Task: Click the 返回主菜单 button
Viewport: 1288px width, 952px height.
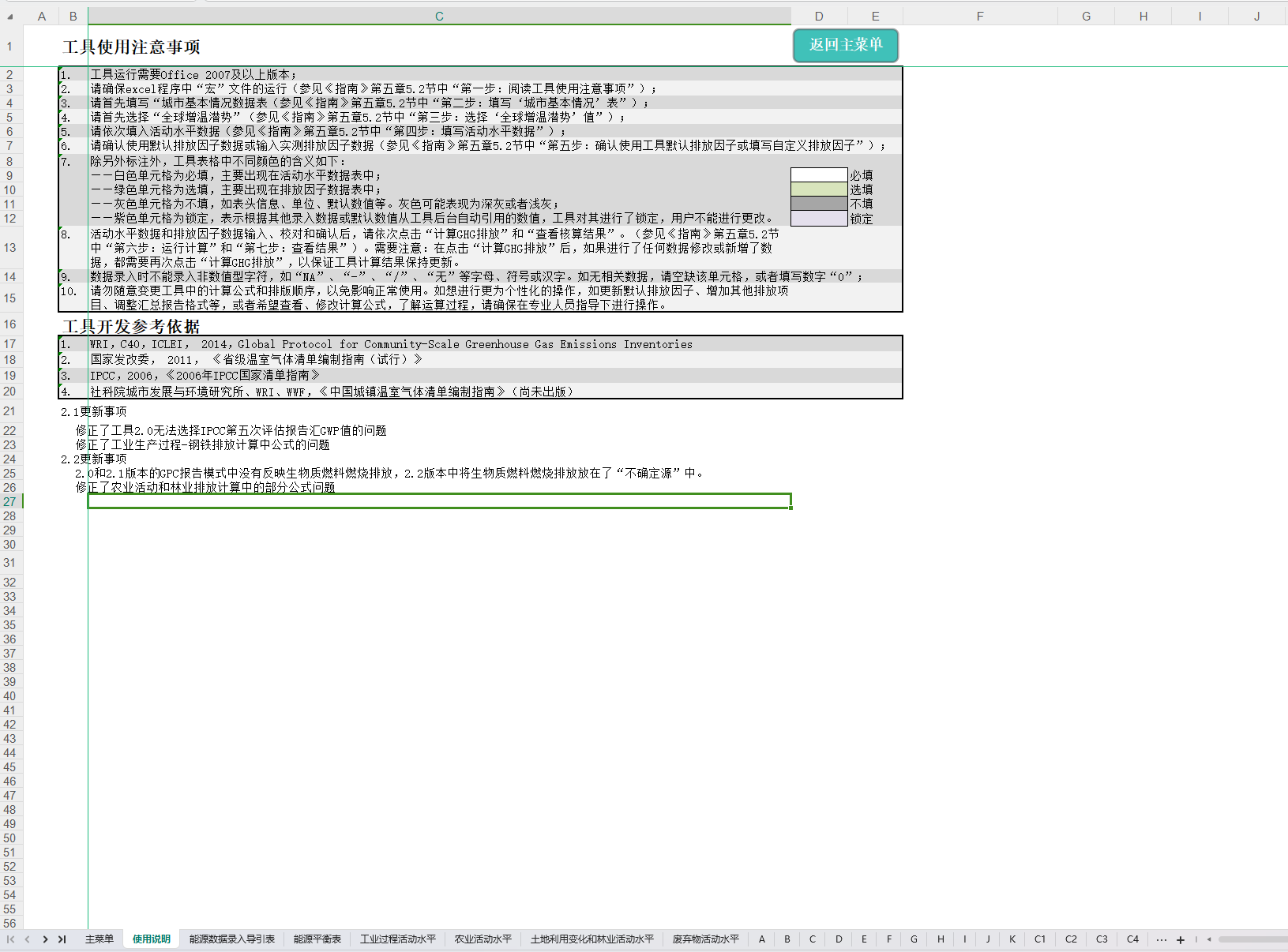Action: coord(845,45)
